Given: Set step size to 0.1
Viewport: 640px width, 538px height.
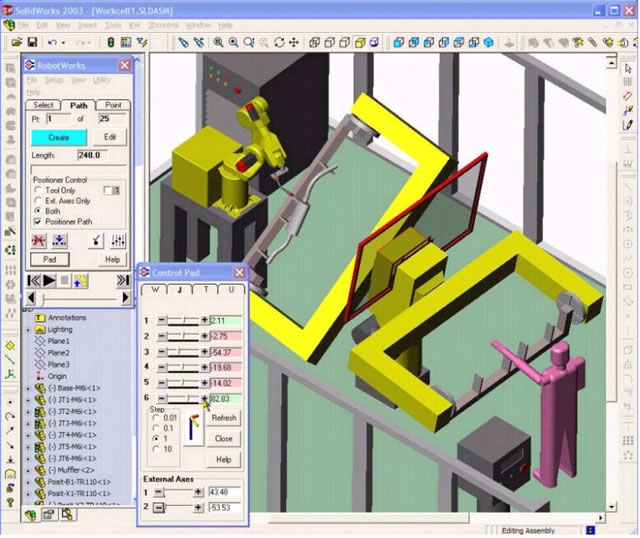Looking at the screenshot, I should [x=156, y=428].
